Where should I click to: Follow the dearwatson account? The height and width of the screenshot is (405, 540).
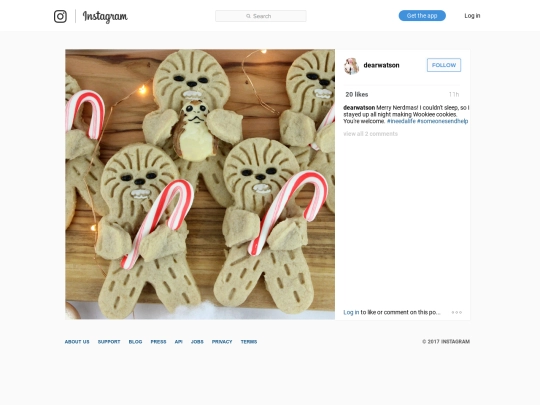click(444, 65)
